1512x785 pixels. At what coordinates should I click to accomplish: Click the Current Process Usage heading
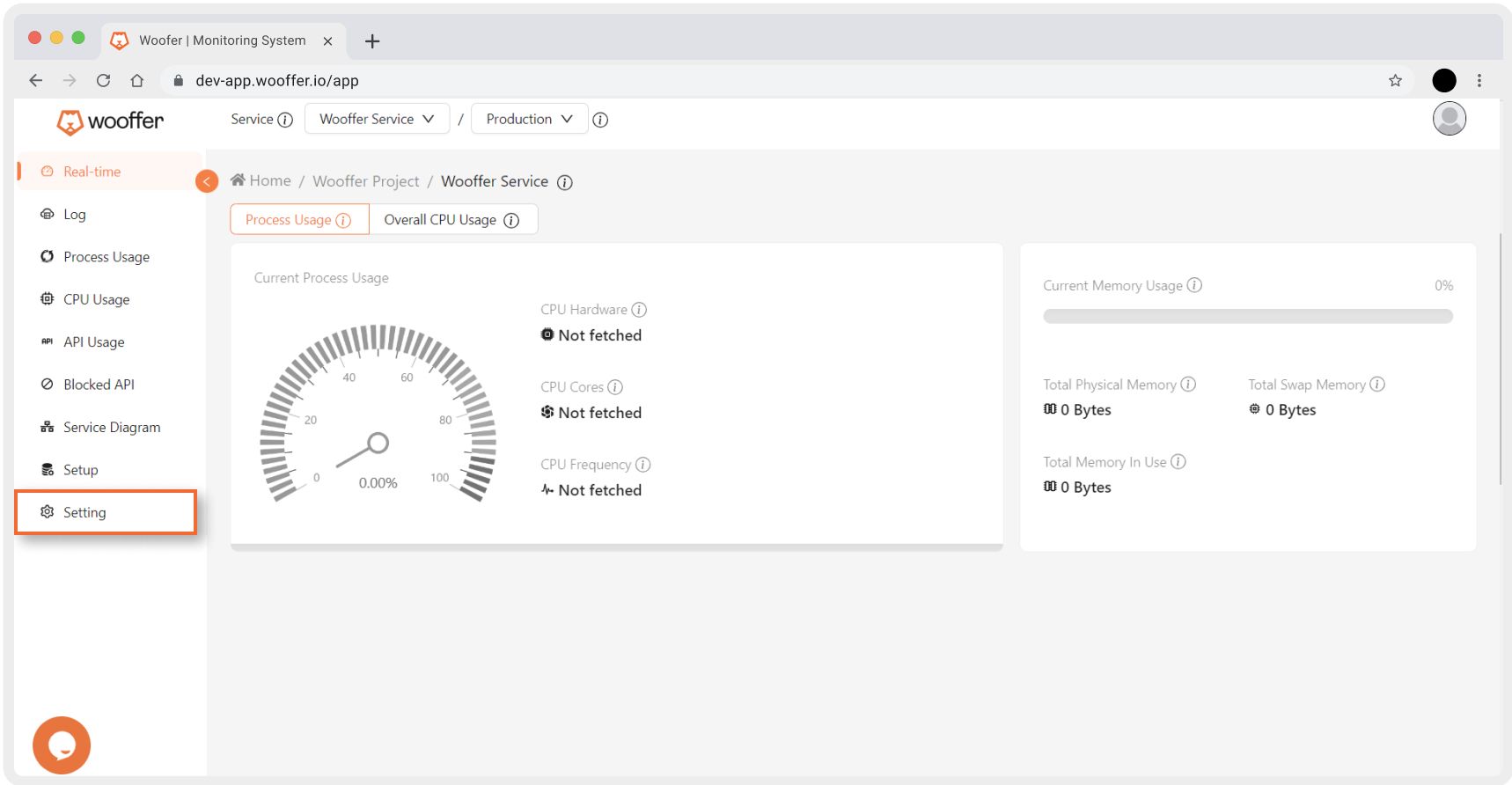(321, 278)
